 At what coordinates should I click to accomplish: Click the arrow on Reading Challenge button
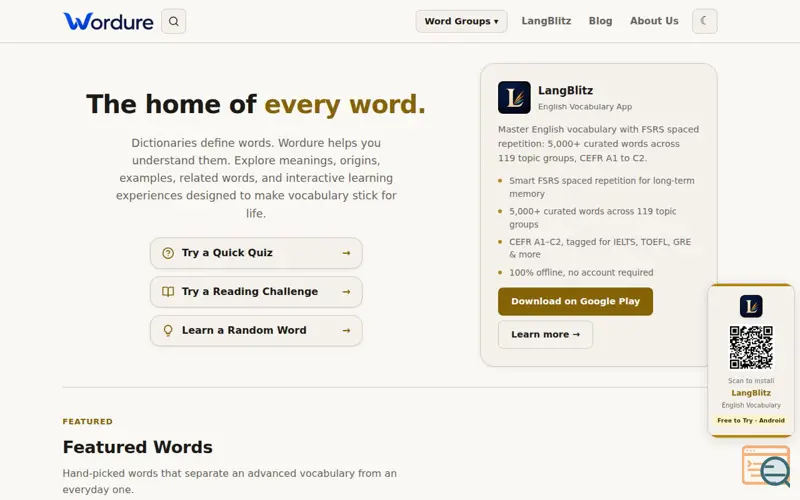click(346, 292)
